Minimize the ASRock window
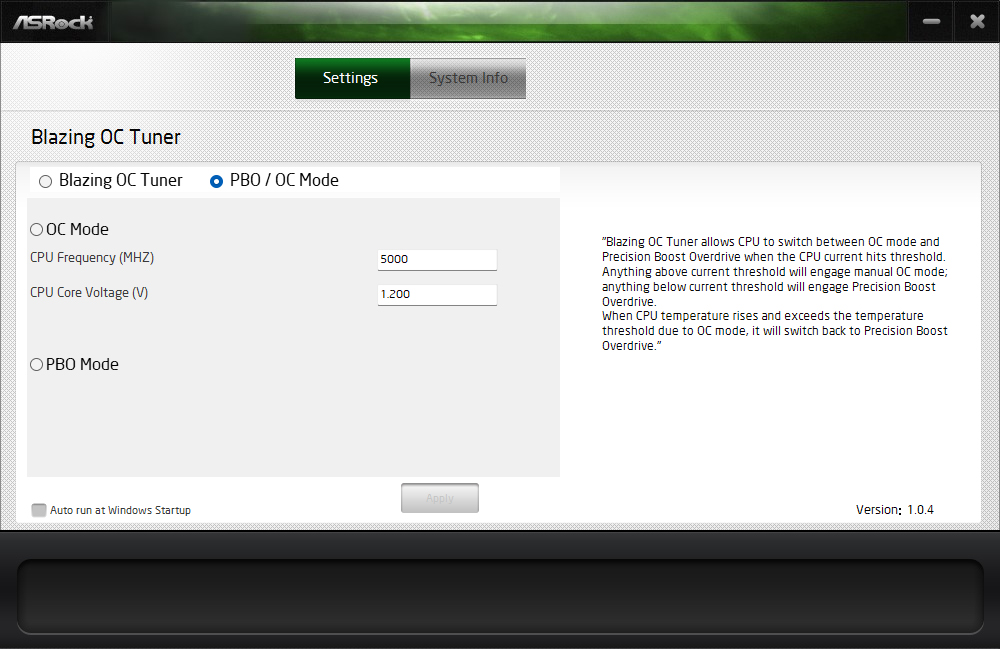 pyautogui.click(x=931, y=22)
